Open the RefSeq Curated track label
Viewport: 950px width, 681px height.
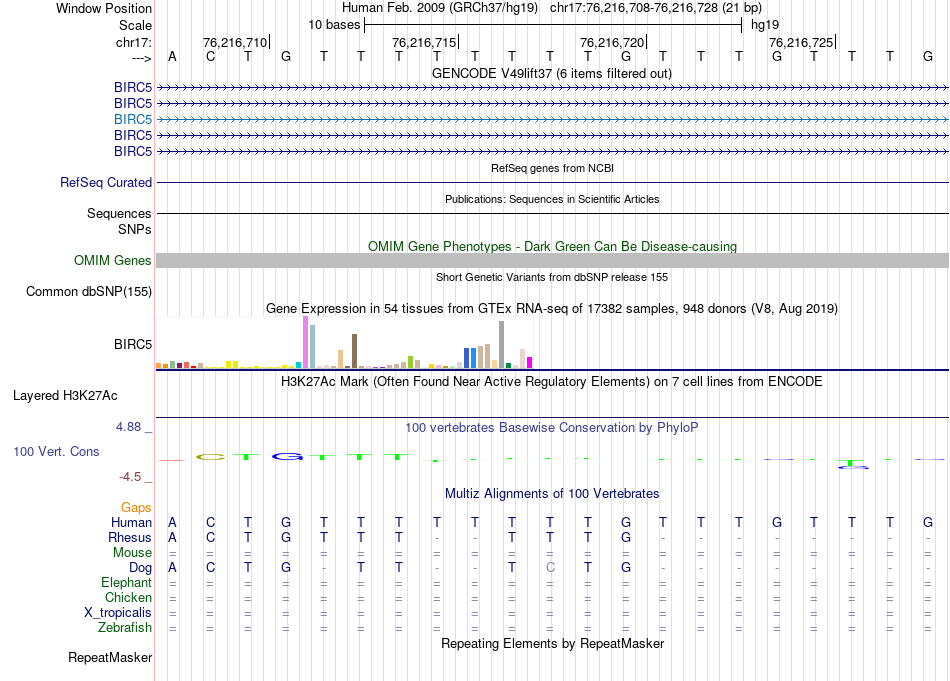[106, 182]
